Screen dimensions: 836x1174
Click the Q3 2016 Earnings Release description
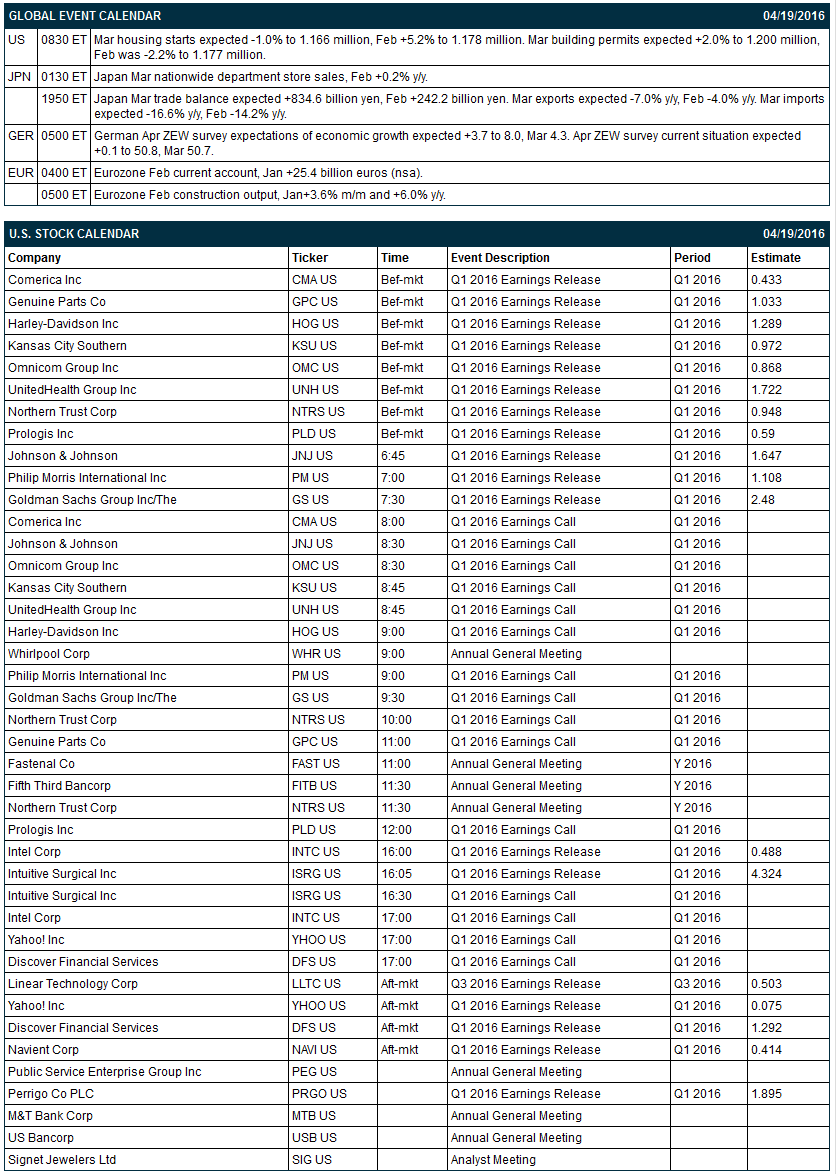525,983
